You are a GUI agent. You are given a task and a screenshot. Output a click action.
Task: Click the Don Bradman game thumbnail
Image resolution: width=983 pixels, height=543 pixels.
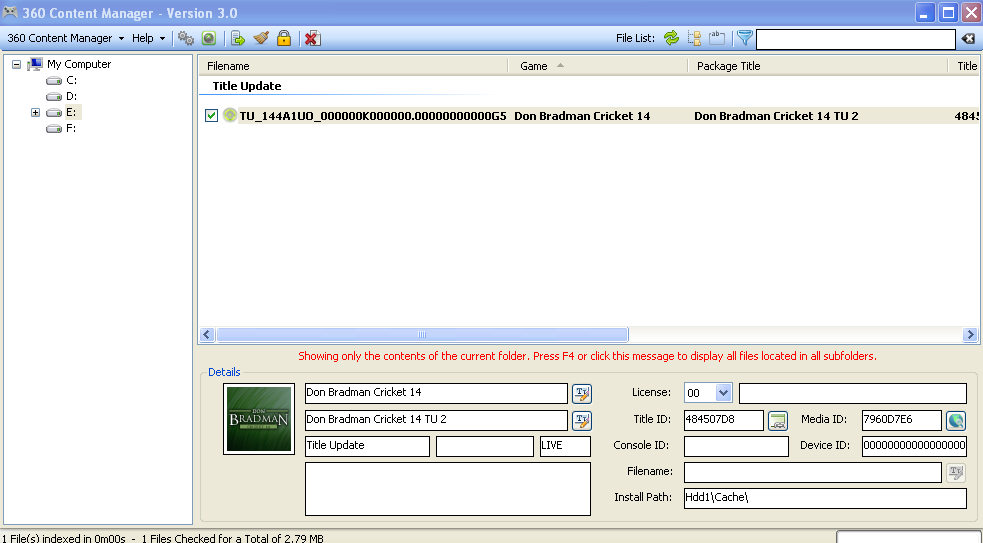tap(258, 419)
